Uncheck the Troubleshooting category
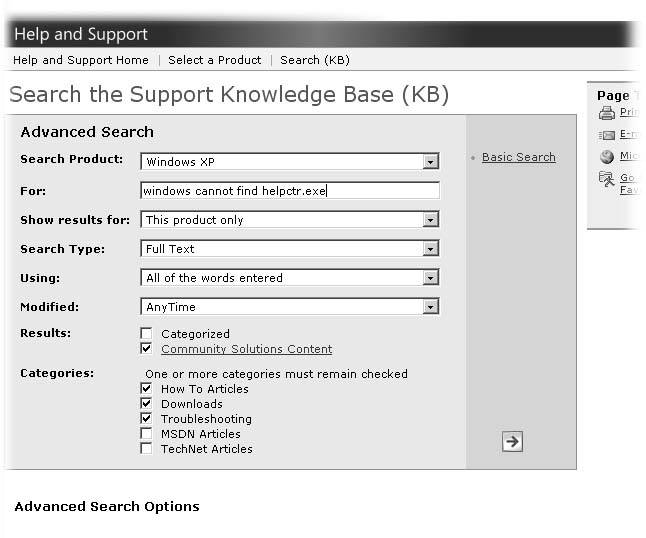646x538 pixels. click(x=147, y=419)
